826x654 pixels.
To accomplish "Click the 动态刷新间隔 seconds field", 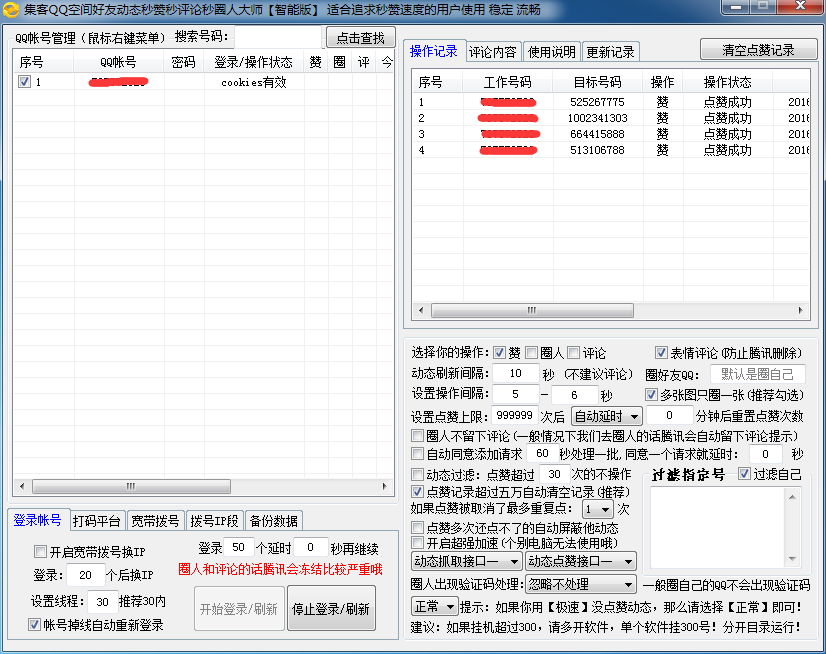I will coord(516,373).
